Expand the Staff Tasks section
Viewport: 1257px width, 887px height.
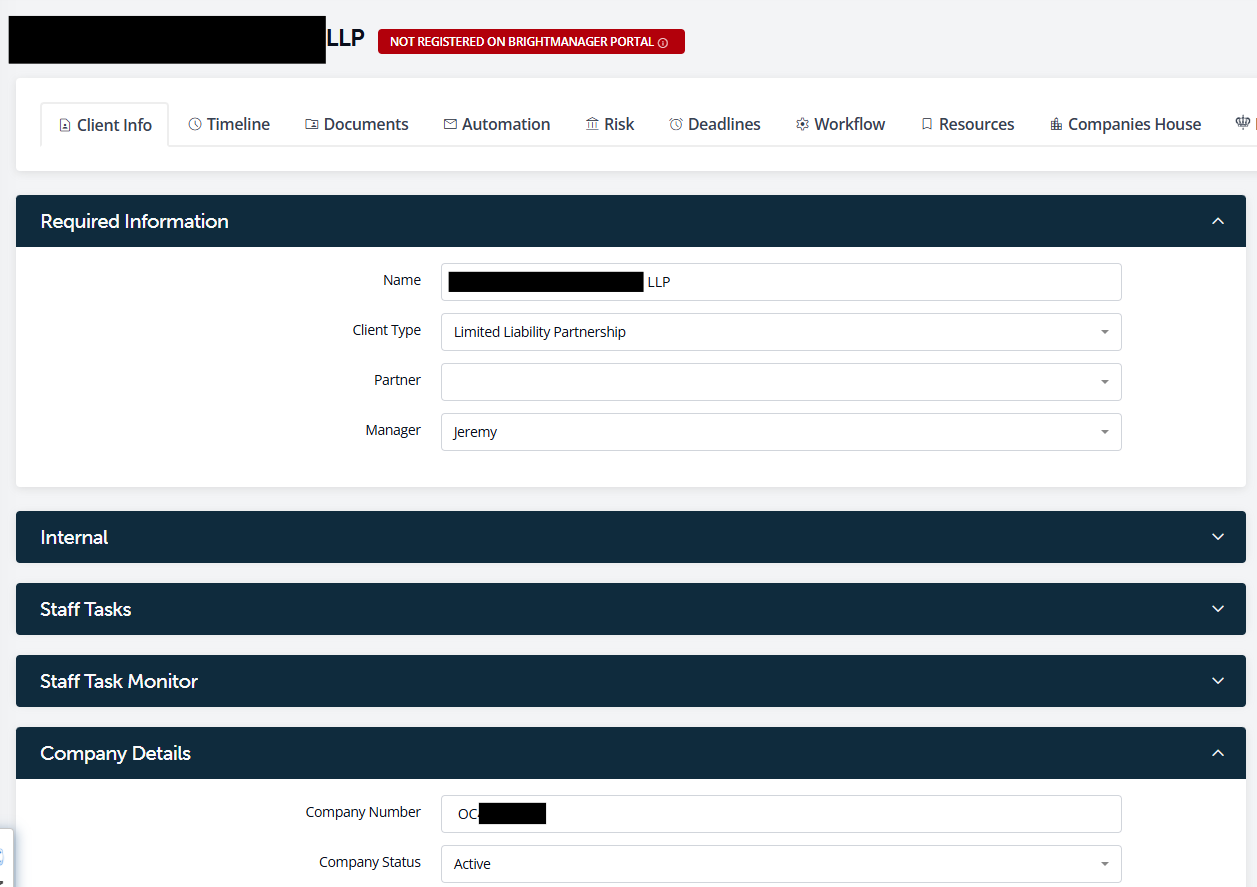point(1217,609)
